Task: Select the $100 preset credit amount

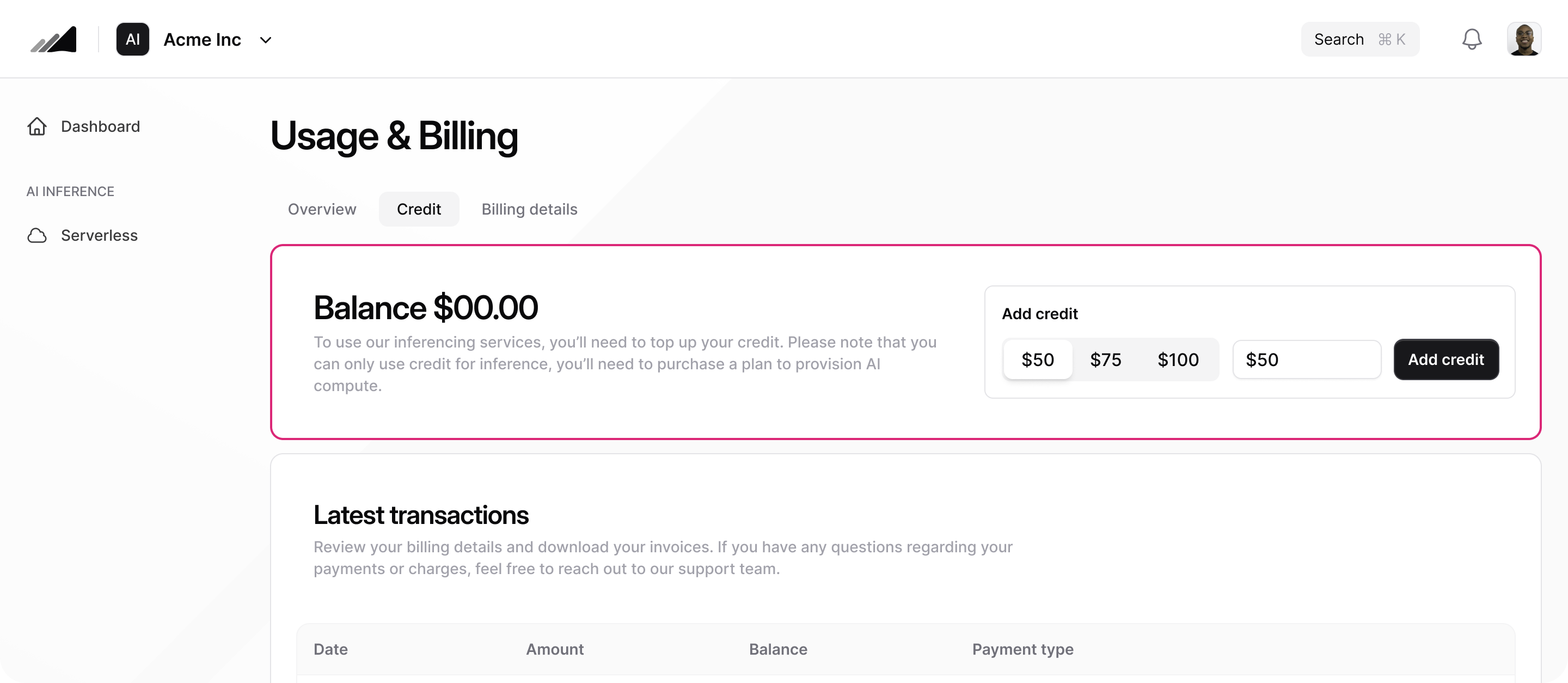Action: 1178,360
